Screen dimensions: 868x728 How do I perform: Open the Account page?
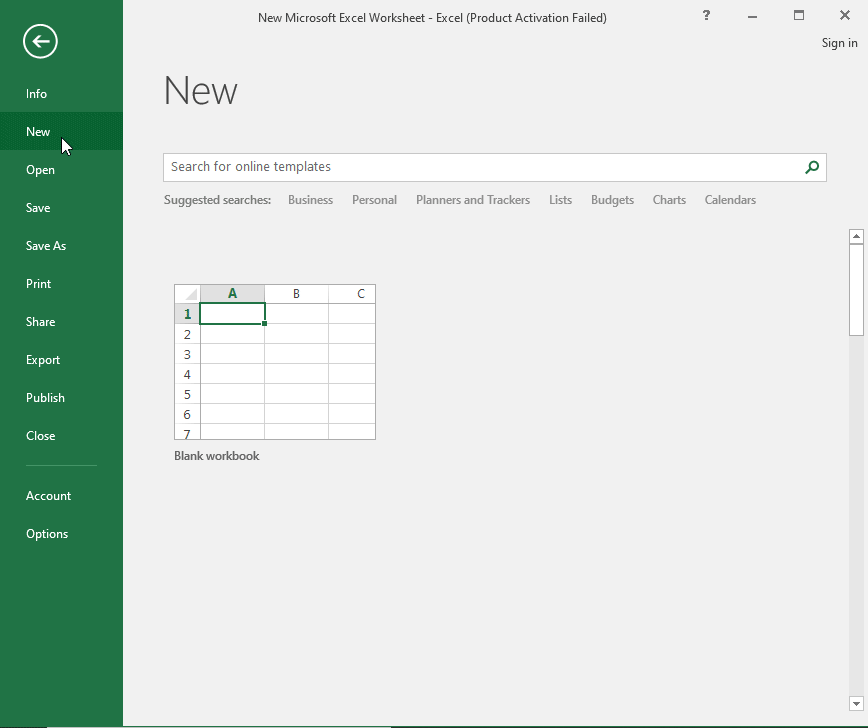click(49, 496)
